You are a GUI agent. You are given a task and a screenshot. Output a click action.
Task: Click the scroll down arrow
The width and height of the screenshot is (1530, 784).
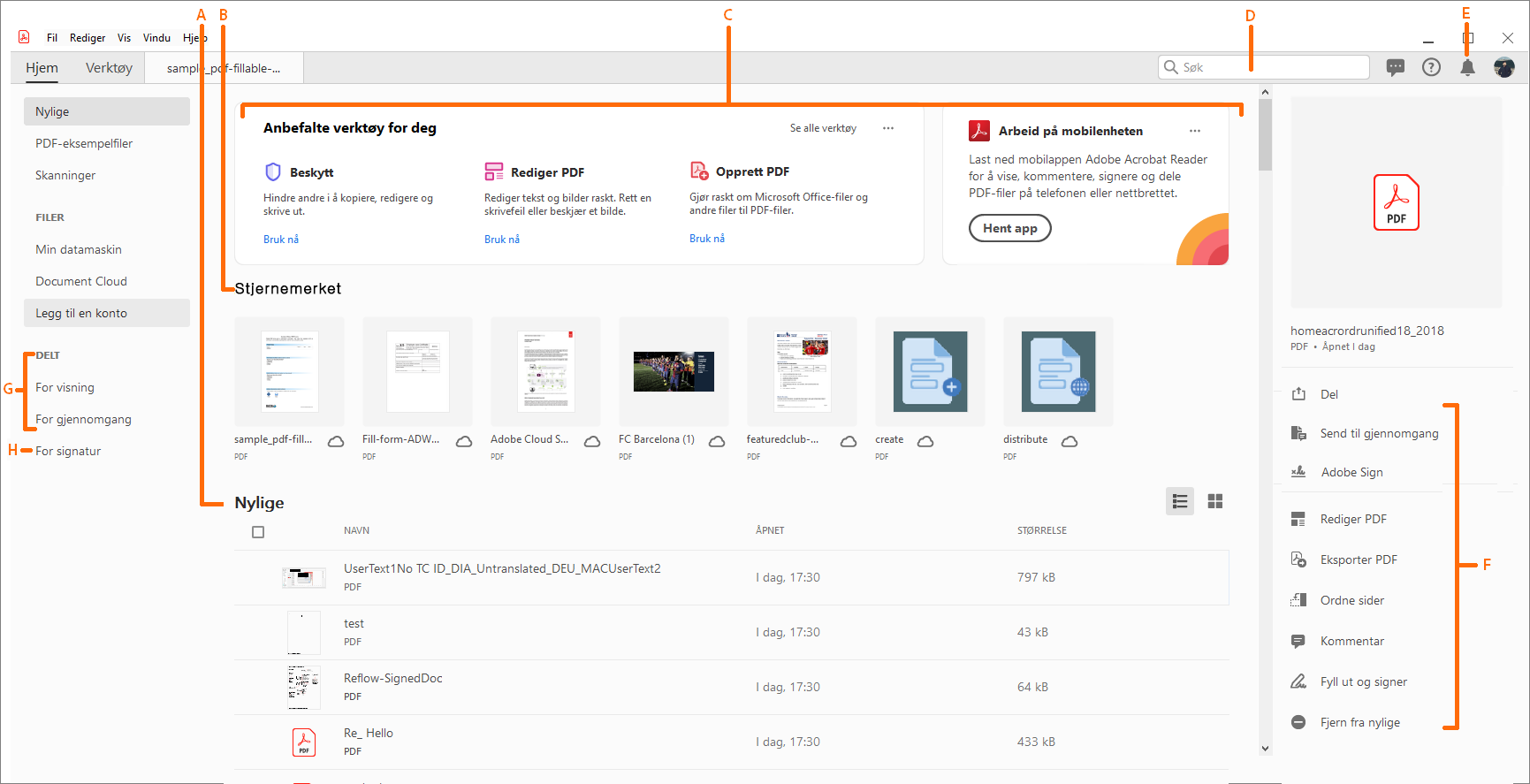(1265, 748)
